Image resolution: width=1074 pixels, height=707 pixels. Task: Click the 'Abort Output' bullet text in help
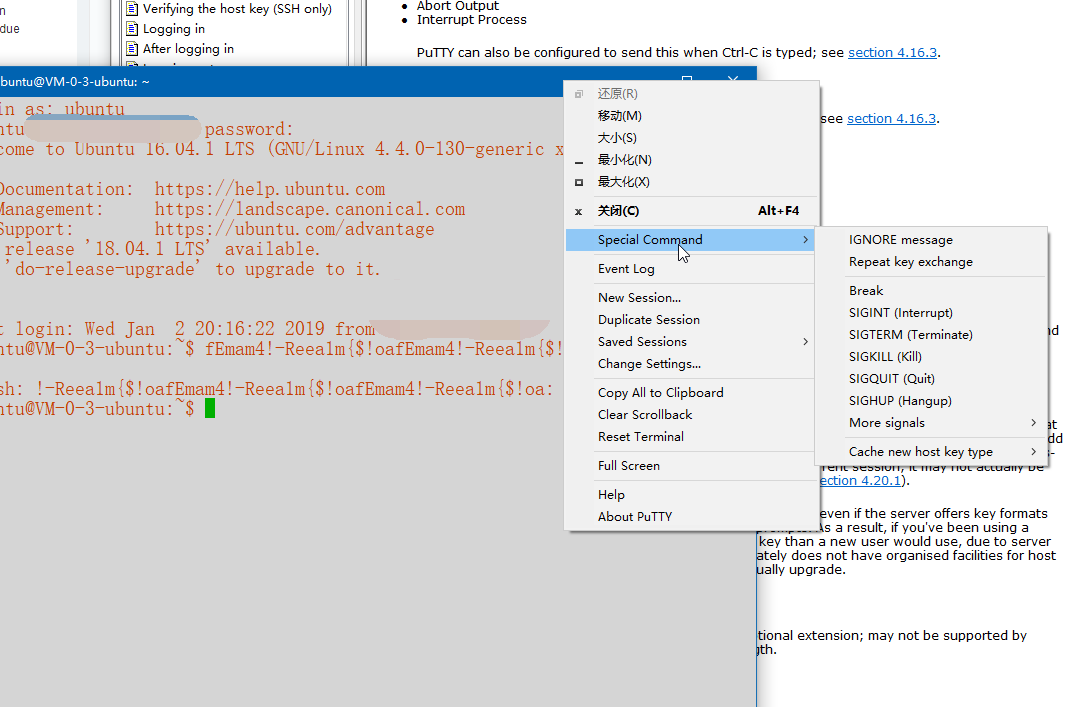(458, 5)
